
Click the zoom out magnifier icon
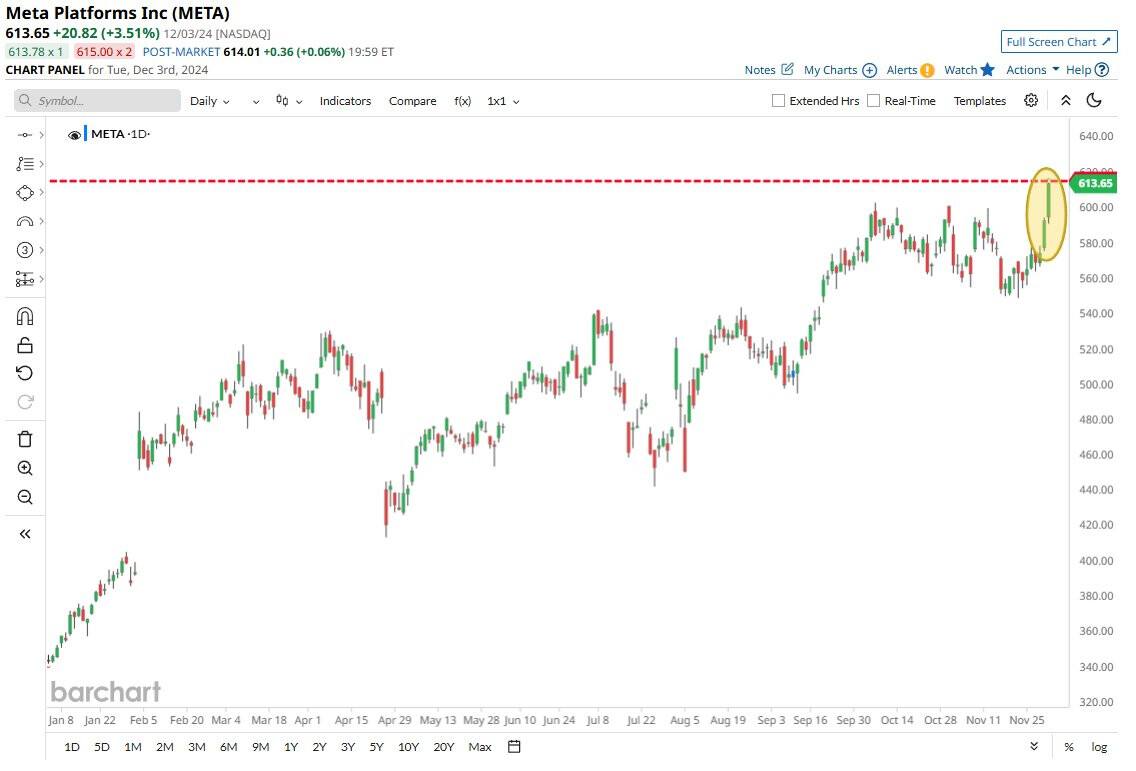[25, 497]
